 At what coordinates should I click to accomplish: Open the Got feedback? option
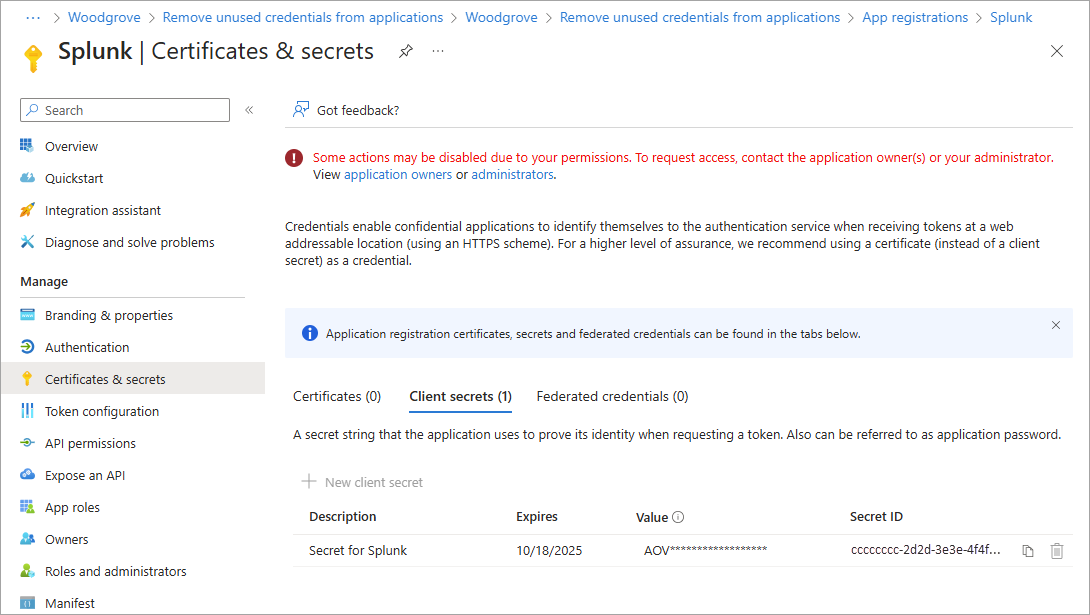point(346,110)
